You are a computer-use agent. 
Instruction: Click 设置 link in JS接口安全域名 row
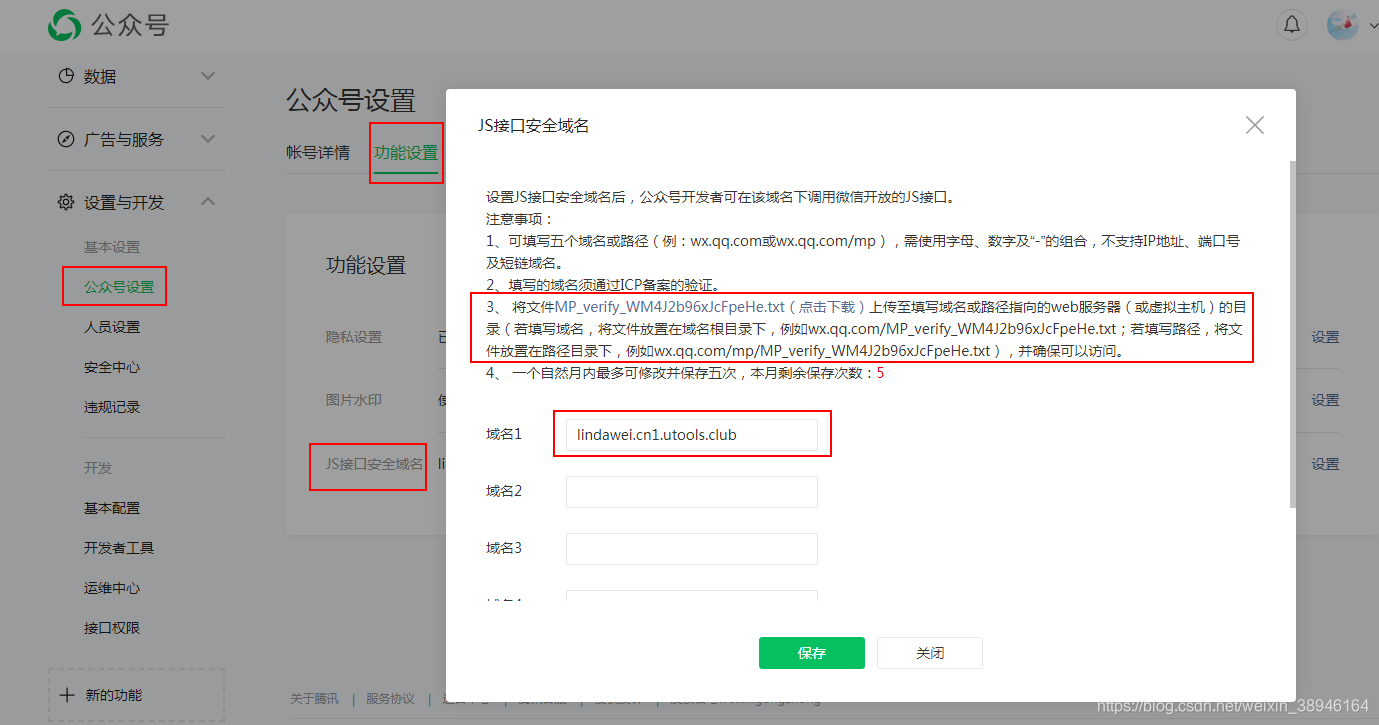(1325, 464)
